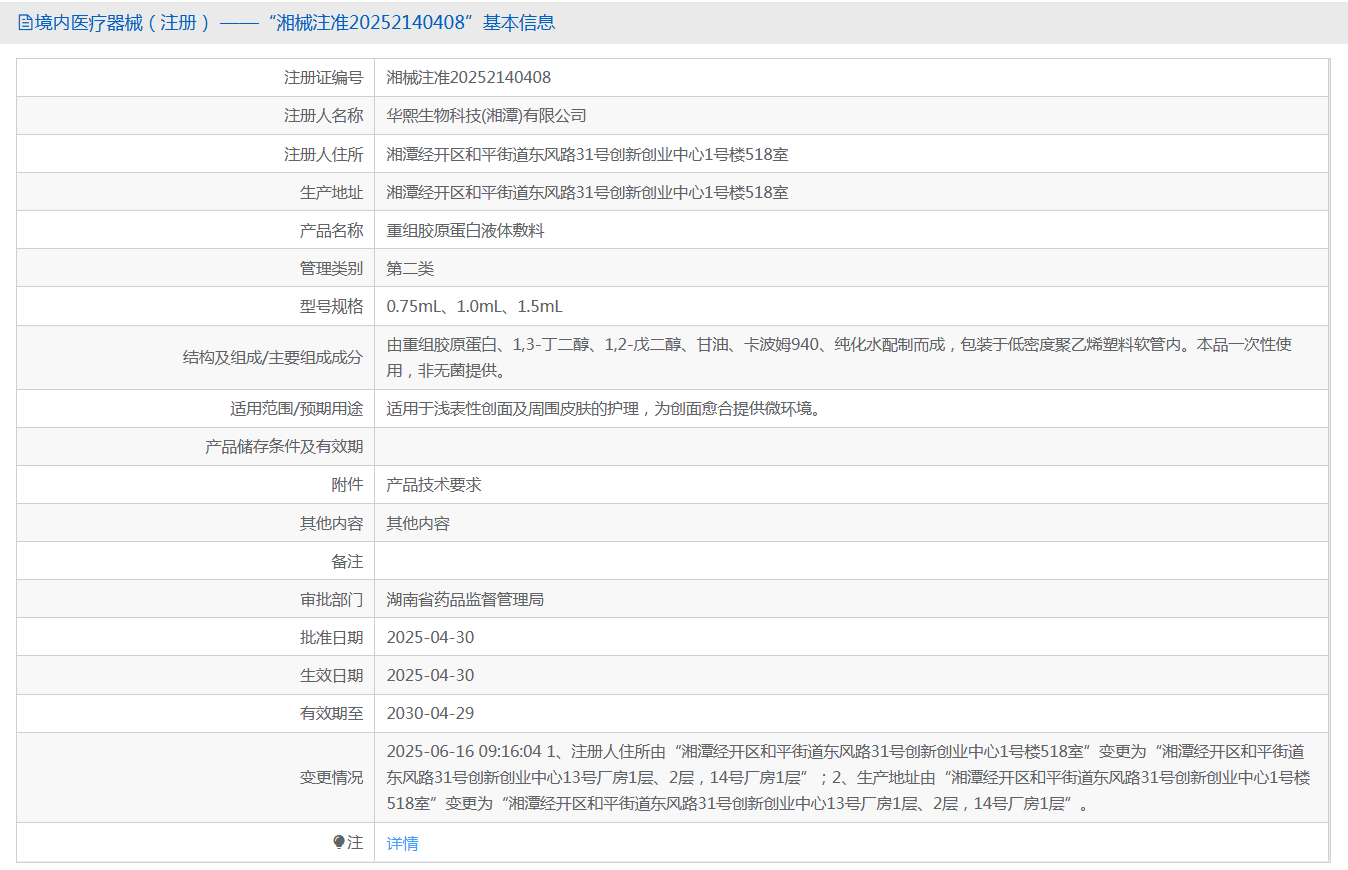Click the document icon in header title
The height and width of the screenshot is (870, 1348).
pos(25,23)
